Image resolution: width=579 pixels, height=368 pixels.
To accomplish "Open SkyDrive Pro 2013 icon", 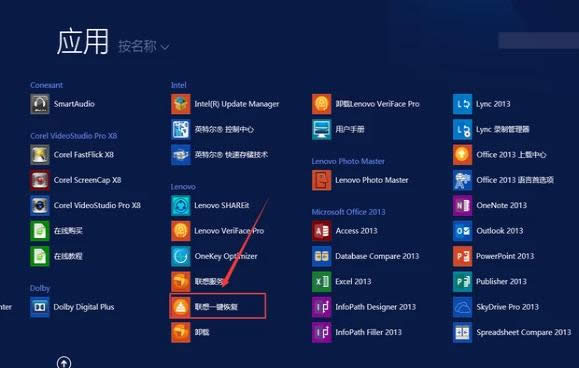I will tap(462, 307).
